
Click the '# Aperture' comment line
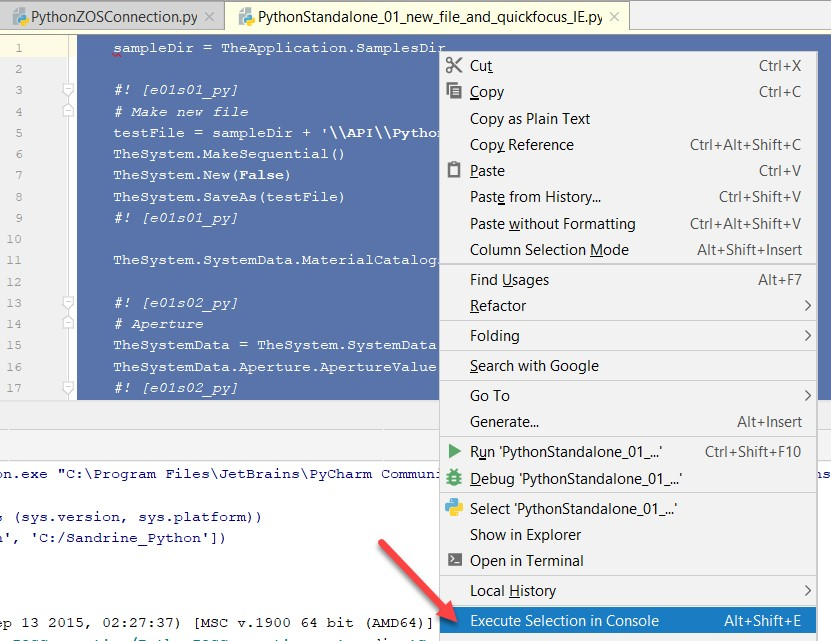(159, 324)
